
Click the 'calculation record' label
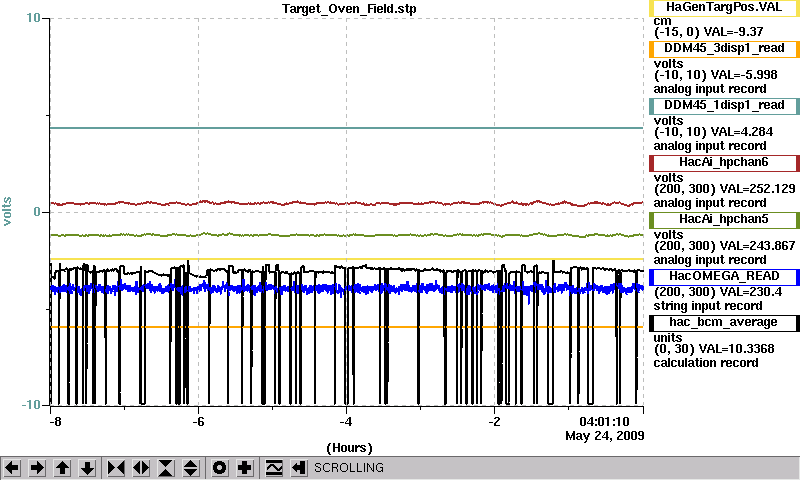pos(706,363)
